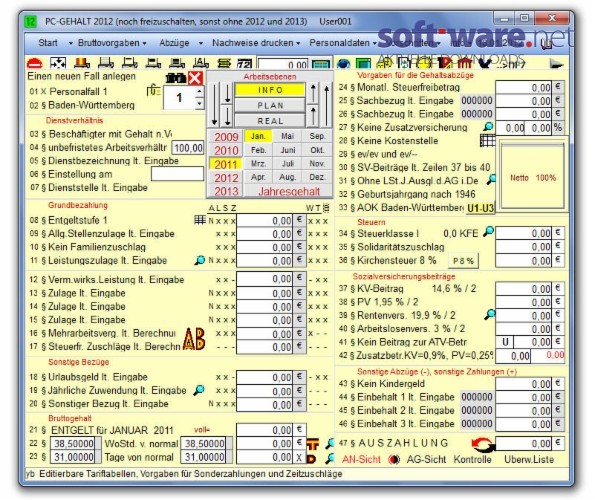This screenshot has height=500, width=595.
Task: Click the large AB letters icon
Action: (194, 339)
